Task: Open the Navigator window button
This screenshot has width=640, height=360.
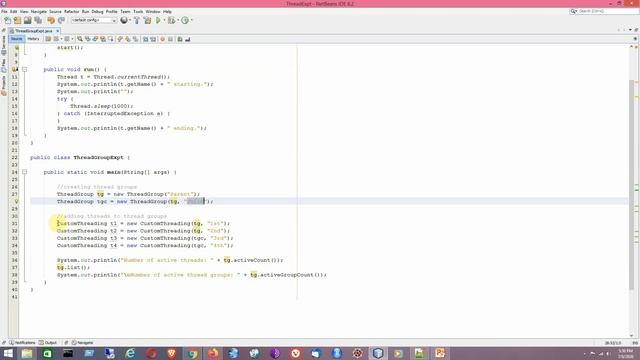Action: click(x=82, y=343)
